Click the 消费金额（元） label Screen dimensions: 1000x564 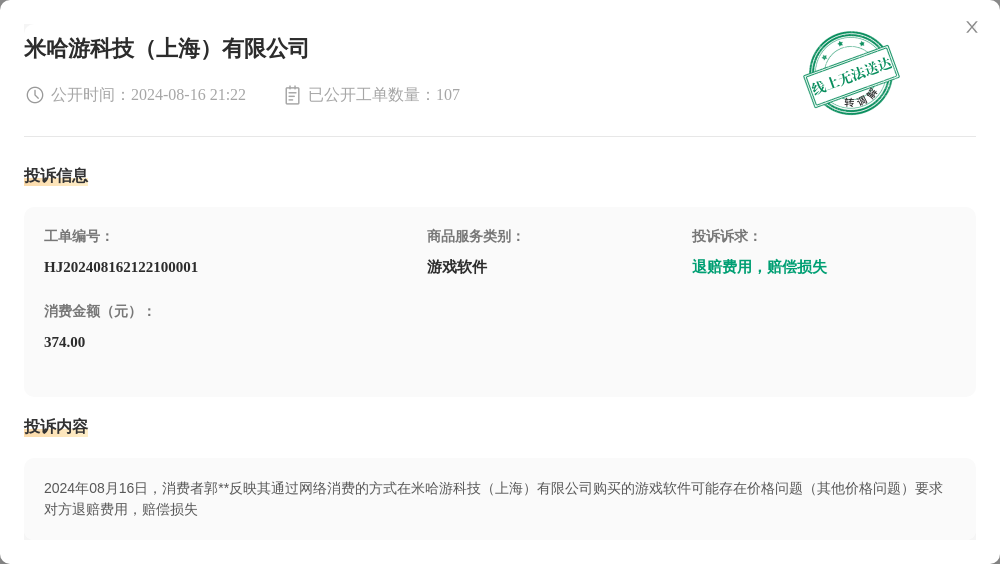[98, 312]
